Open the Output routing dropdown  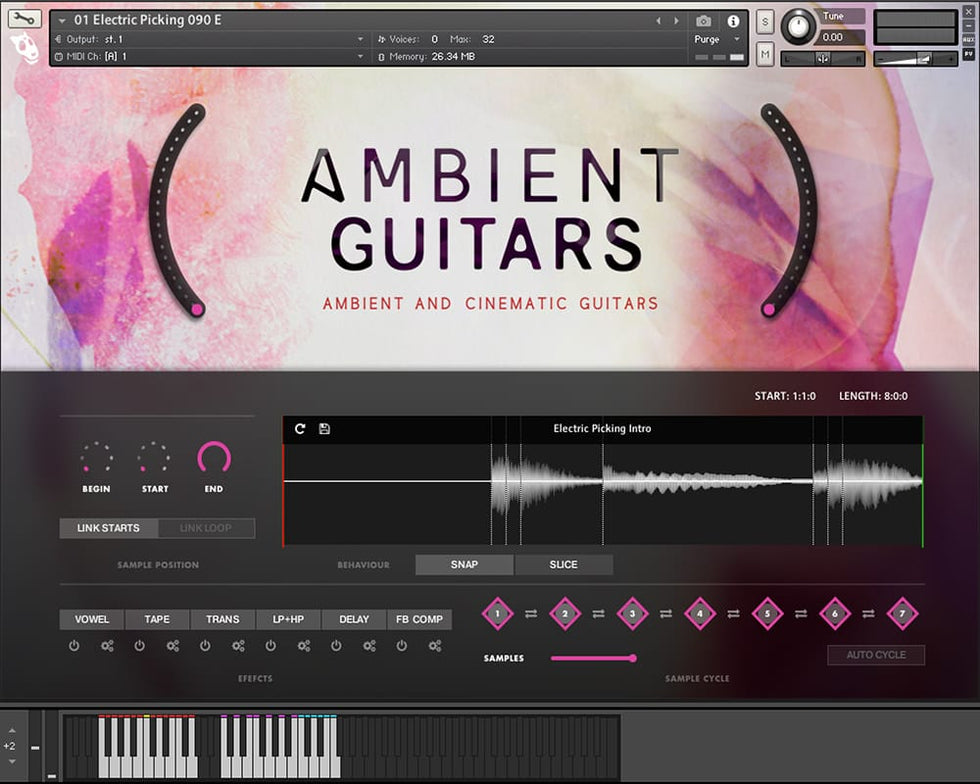tap(360, 39)
